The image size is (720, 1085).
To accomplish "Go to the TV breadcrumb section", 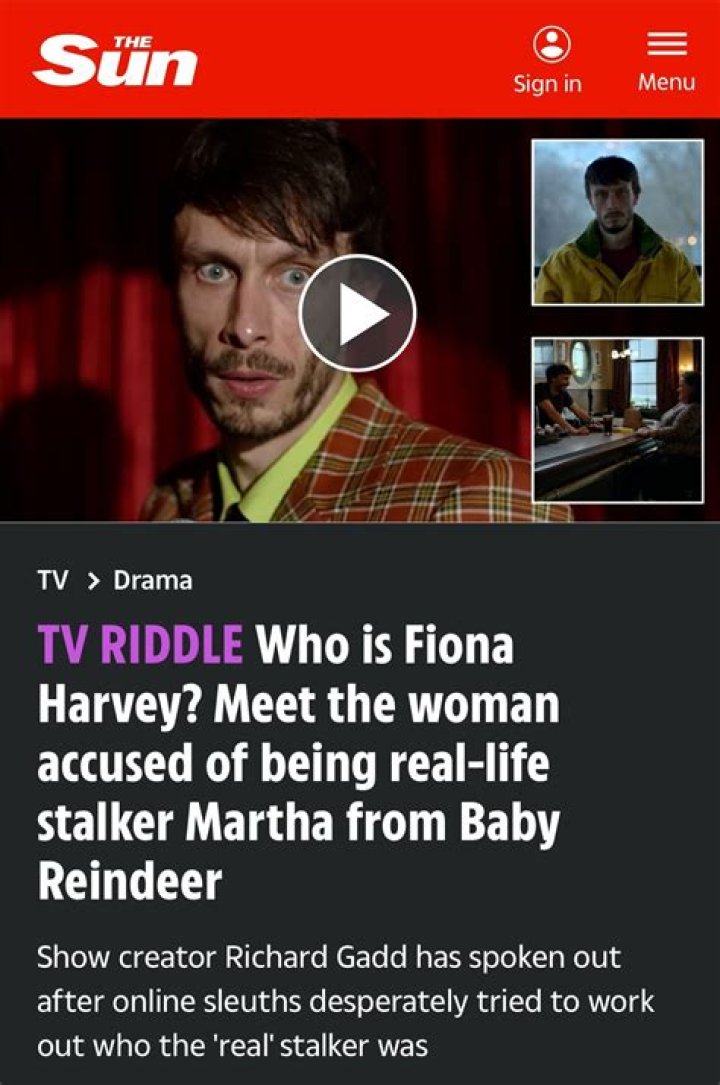I will coord(53,580).
